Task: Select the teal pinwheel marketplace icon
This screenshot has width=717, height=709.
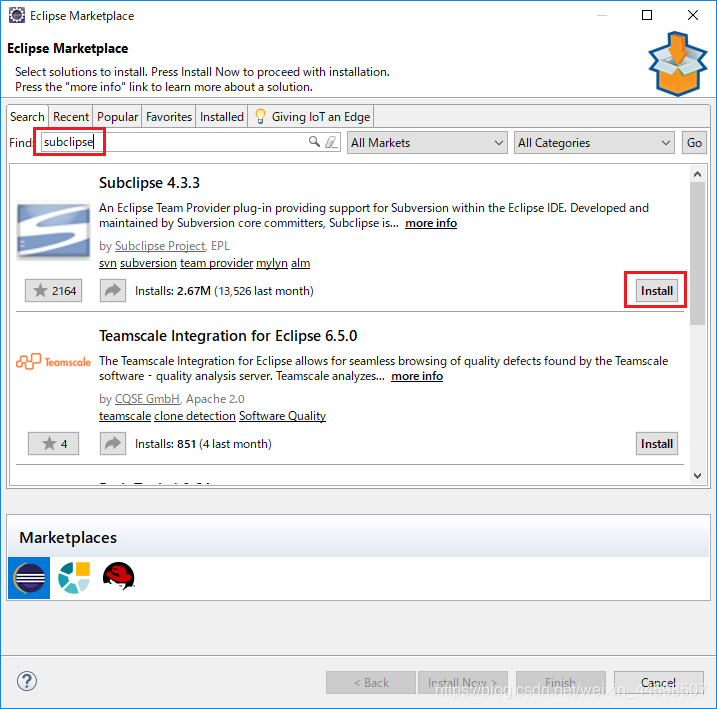Action: point(74,578)
